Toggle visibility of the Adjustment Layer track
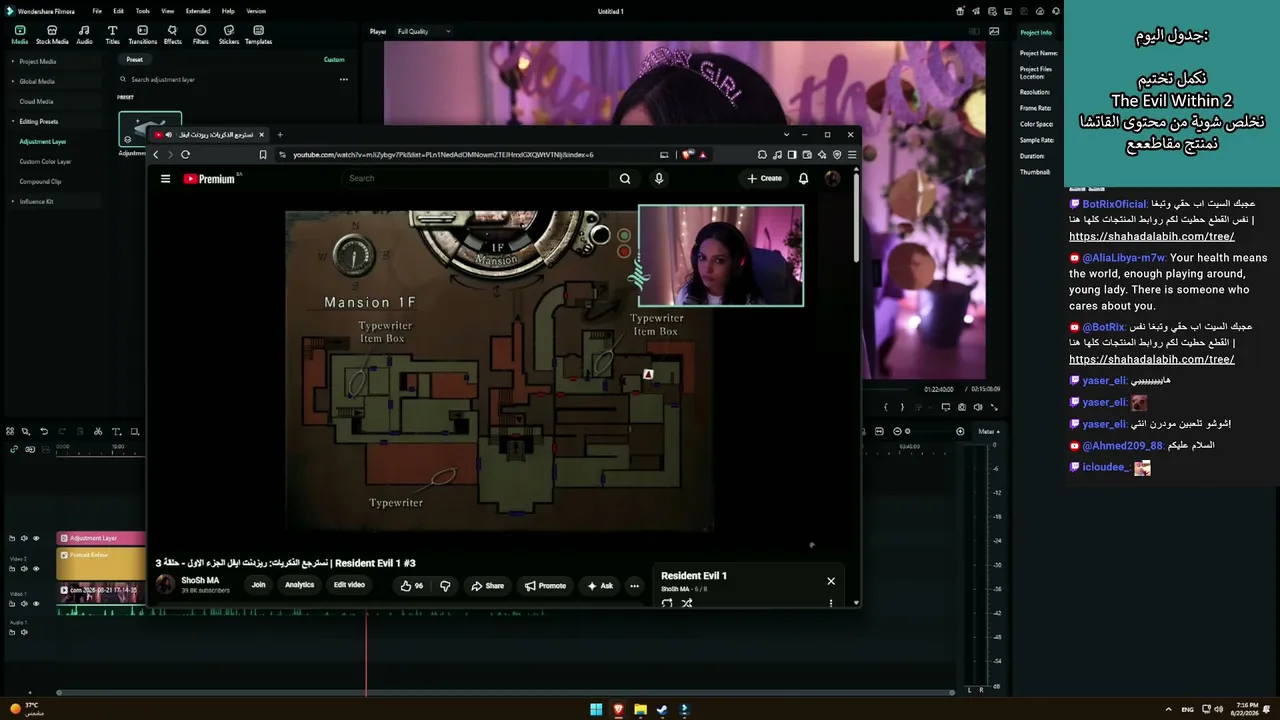This screenshot has width=1280, height=720. [x=36, y=538]
